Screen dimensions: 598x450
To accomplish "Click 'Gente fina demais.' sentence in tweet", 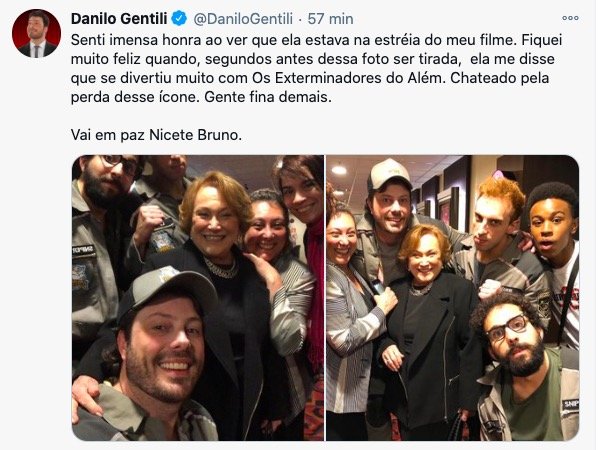I will 268,97.
